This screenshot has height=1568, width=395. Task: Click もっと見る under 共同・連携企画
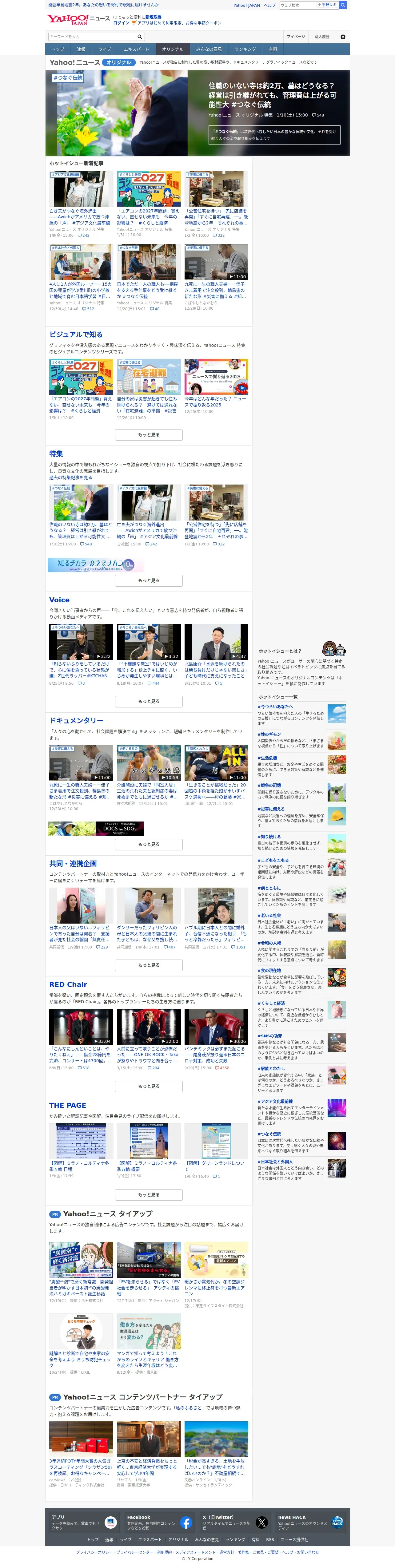tap(149, 965)
